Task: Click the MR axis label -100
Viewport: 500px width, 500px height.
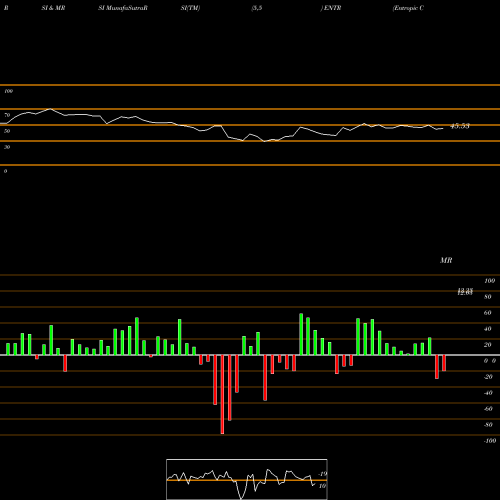Action: coord(489,441)
